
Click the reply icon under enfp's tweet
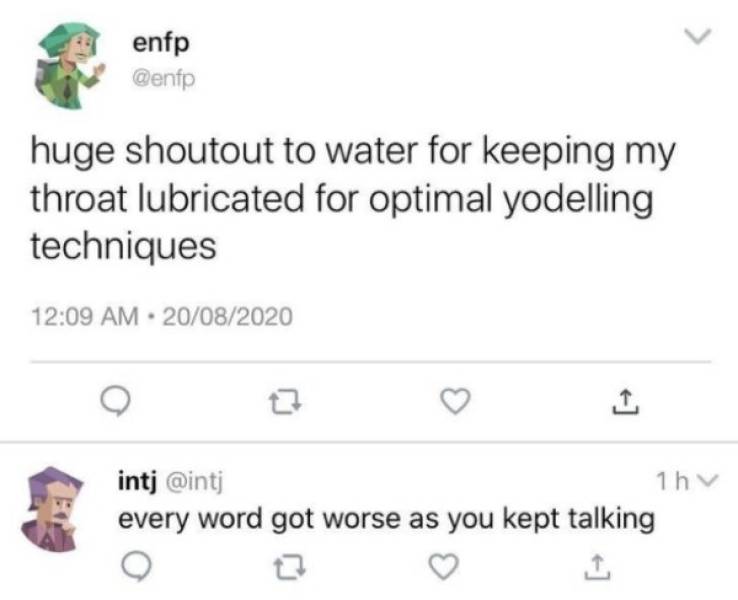(x=115, y=401)
